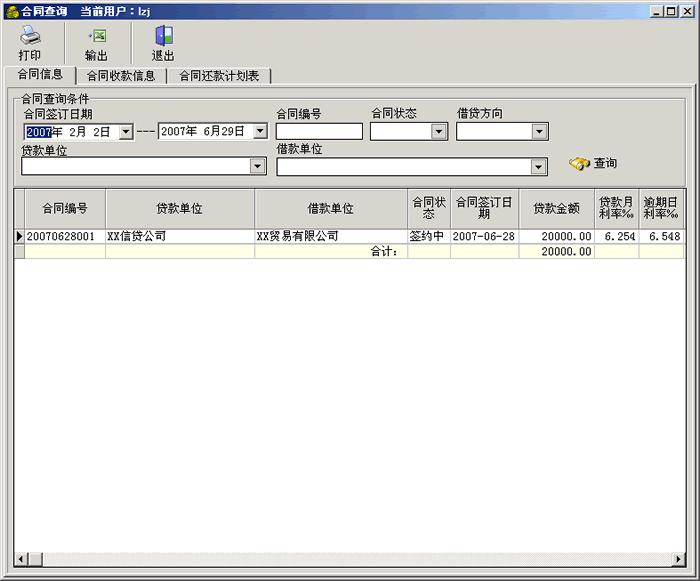Click the horizontal scrollbar left arrow
The width and height of the screenshot is (700, 581).
tap(21, 559)
